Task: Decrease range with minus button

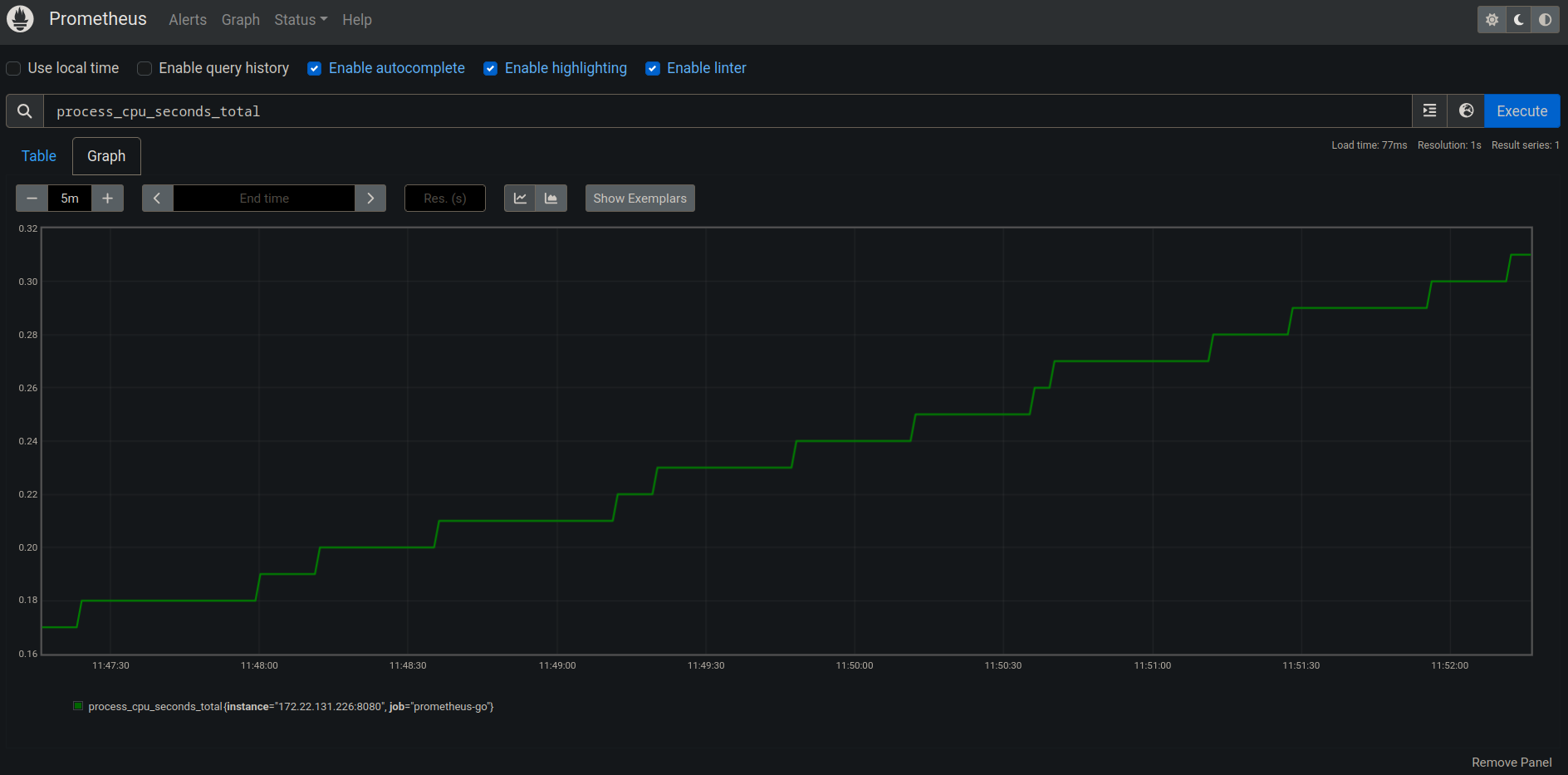Action: pyautogui.click(x=32, y=199)
